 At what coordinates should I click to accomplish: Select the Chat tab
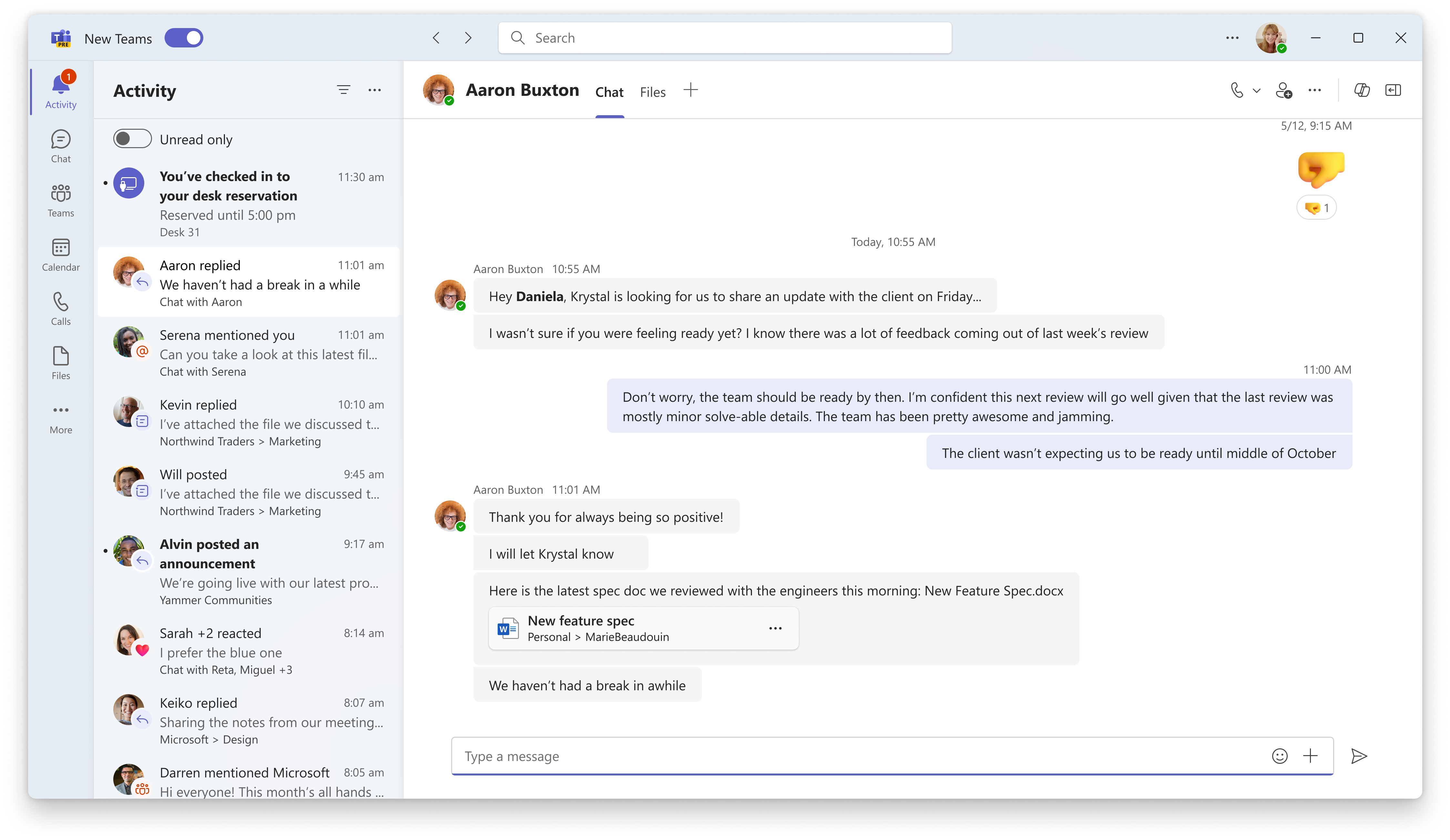click(609, 91)
